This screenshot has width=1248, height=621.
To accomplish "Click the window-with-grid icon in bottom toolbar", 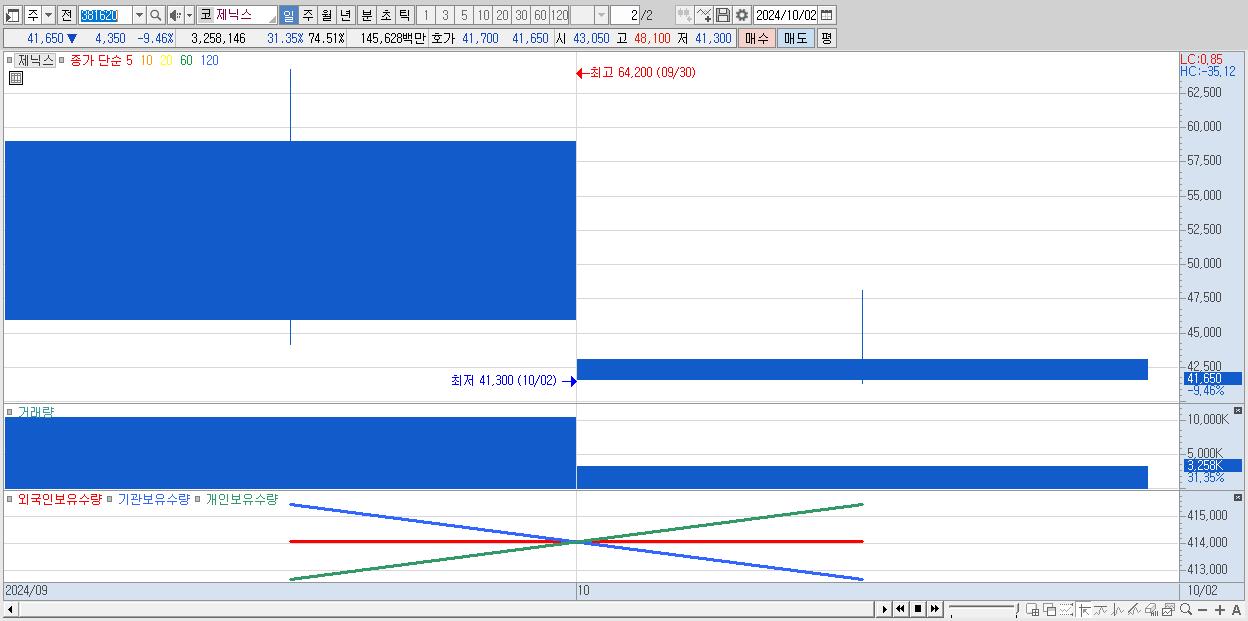I will tap(1033, 609).
